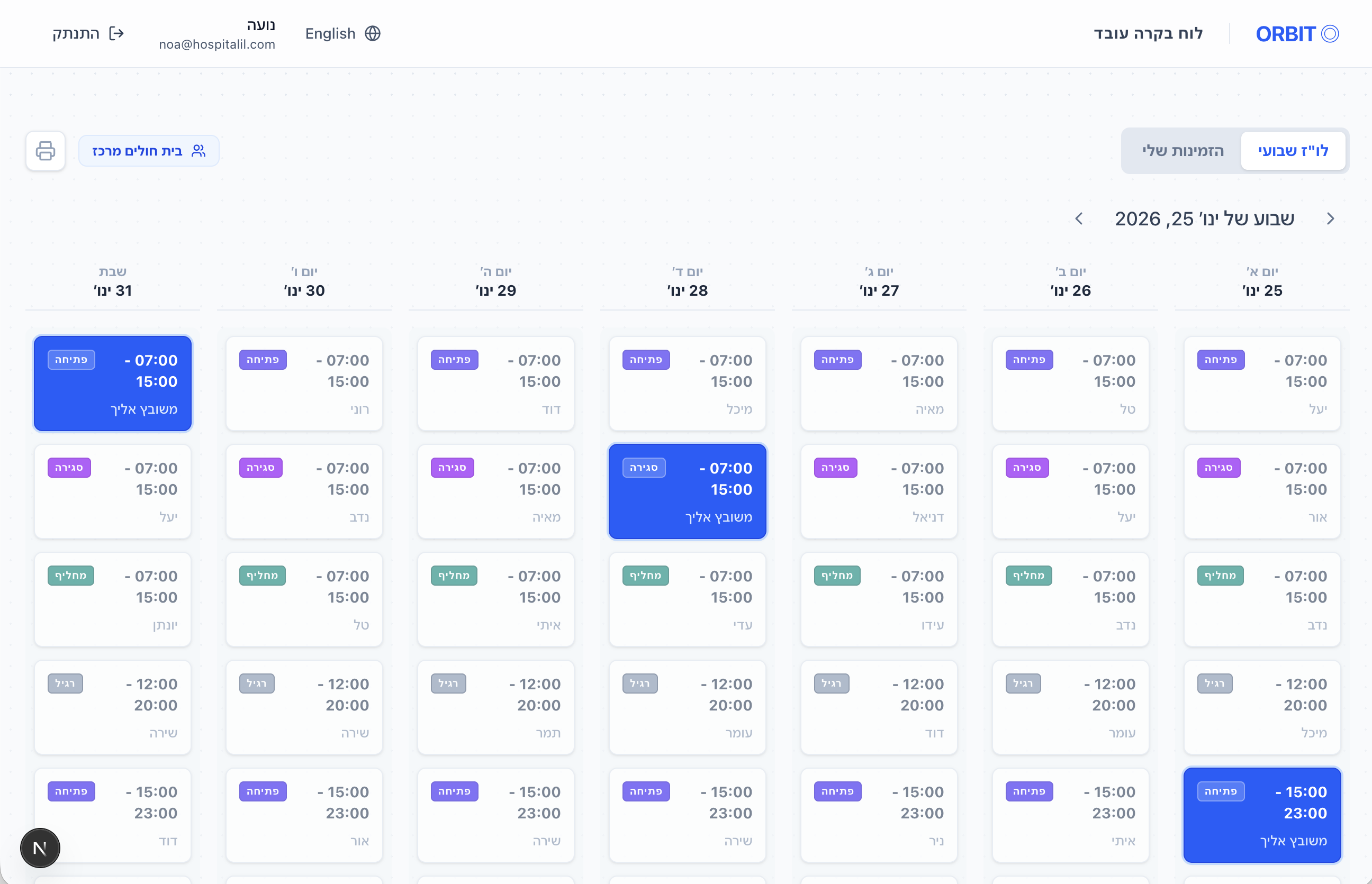Deselect the blue סגירה shift on Wednesday

[687, 491]
